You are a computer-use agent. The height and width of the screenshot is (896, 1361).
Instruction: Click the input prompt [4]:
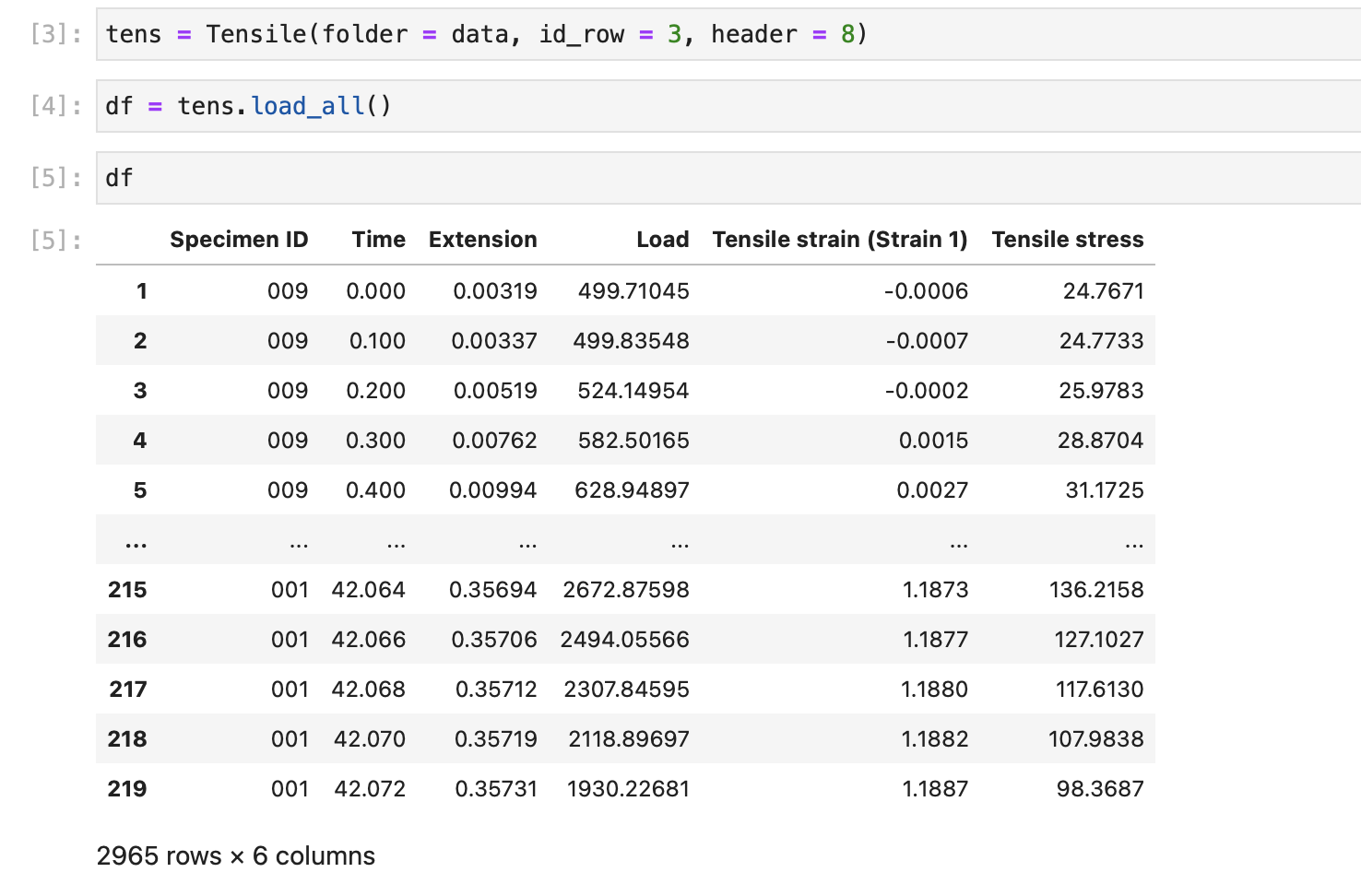[55, 106]
